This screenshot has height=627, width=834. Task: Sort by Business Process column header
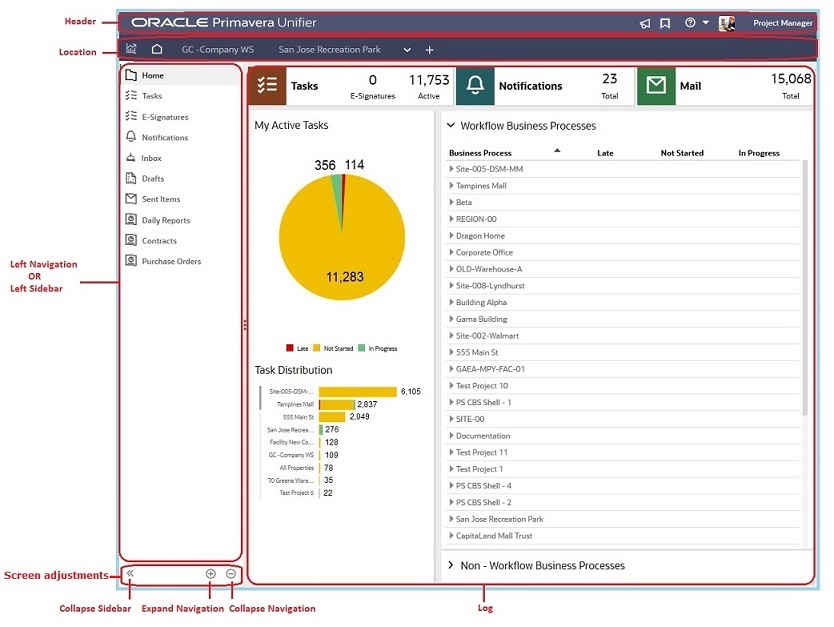[x=480, y=153]
